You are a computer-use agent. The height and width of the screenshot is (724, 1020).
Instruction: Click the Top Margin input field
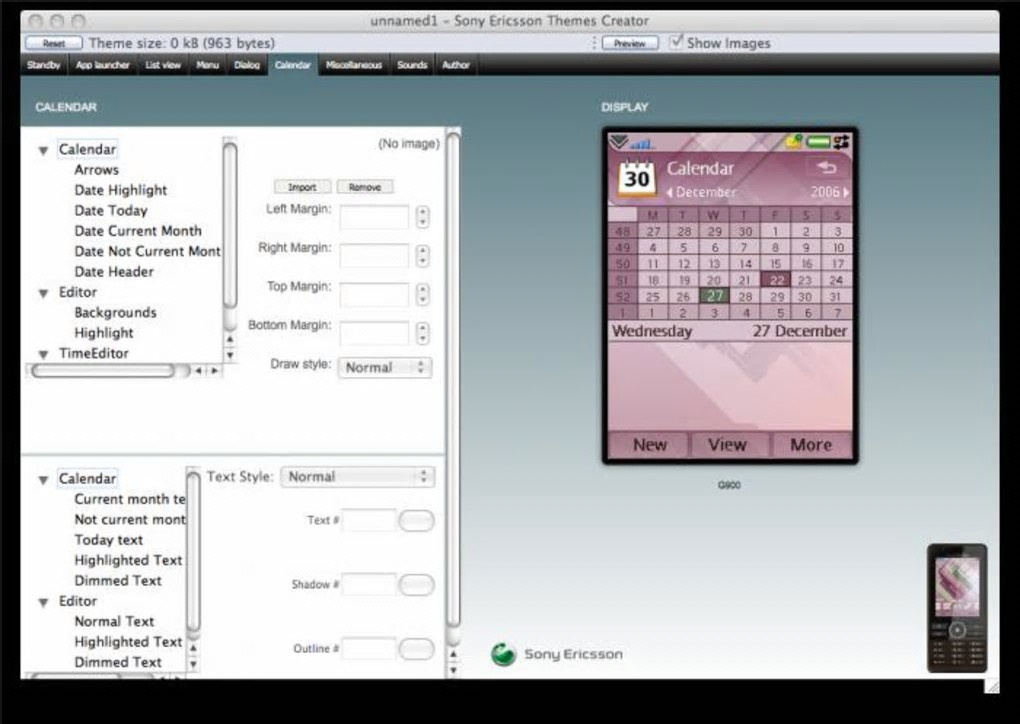(x=374, y=295)
